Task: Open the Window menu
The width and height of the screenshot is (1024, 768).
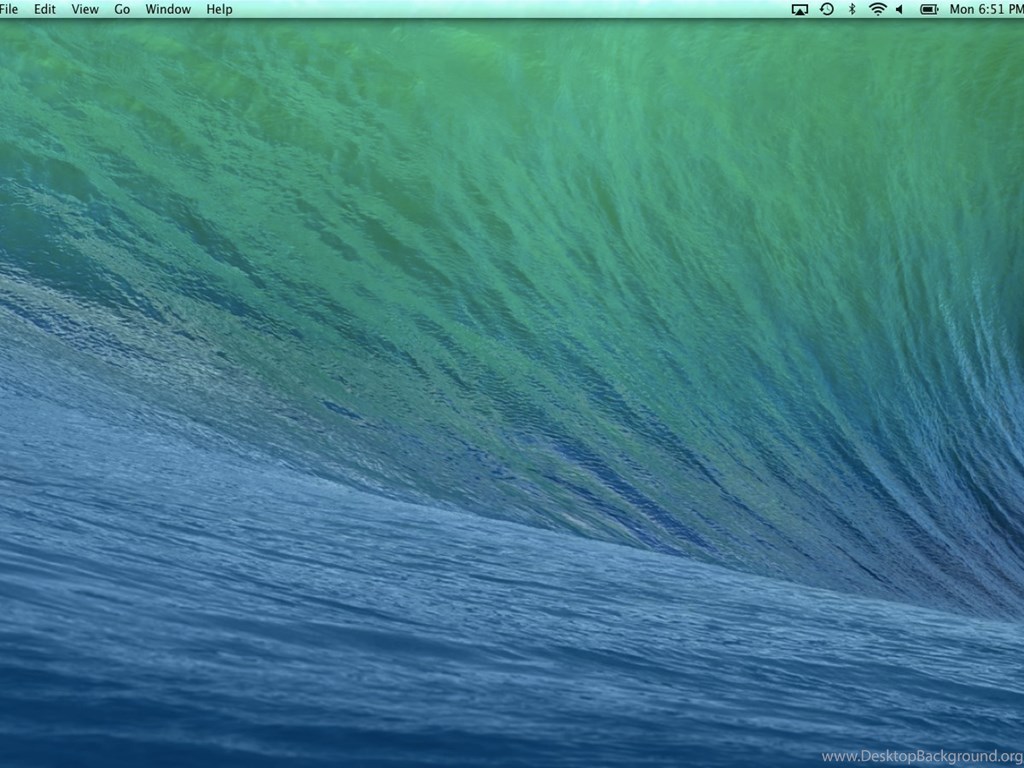Action: point(168,9)
